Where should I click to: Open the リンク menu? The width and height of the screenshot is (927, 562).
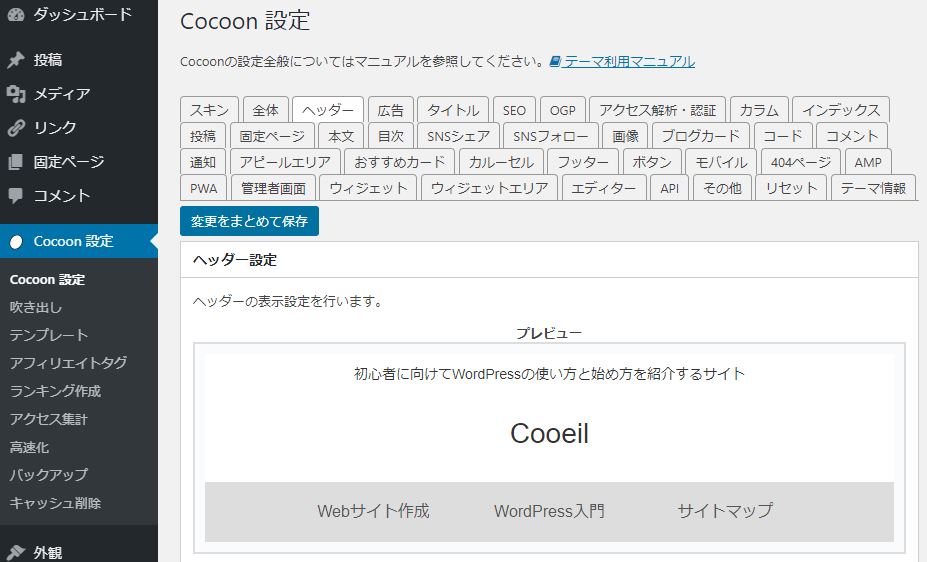(x=79, y=128)
